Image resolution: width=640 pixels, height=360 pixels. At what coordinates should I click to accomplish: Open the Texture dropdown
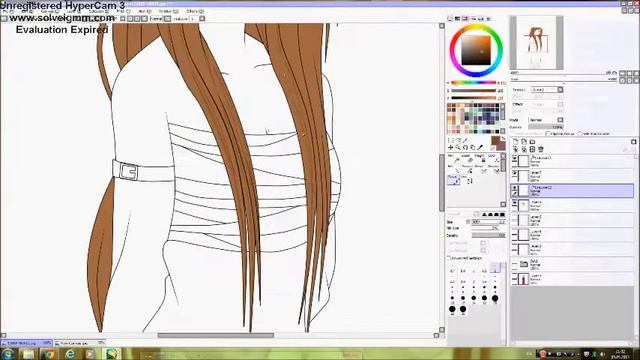[547, 89]
